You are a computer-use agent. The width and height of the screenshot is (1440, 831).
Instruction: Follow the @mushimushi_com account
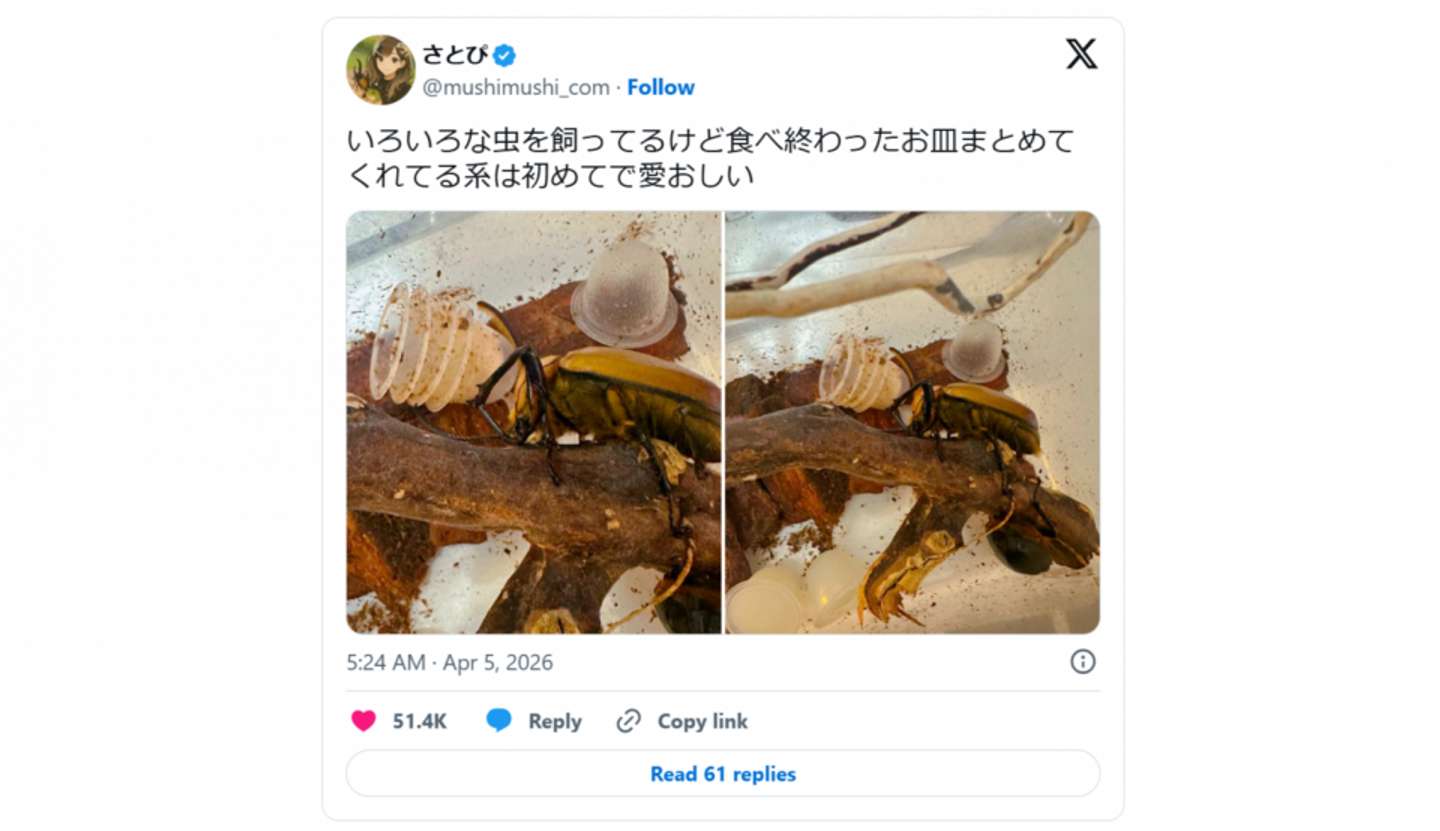(x=660, y=87)
